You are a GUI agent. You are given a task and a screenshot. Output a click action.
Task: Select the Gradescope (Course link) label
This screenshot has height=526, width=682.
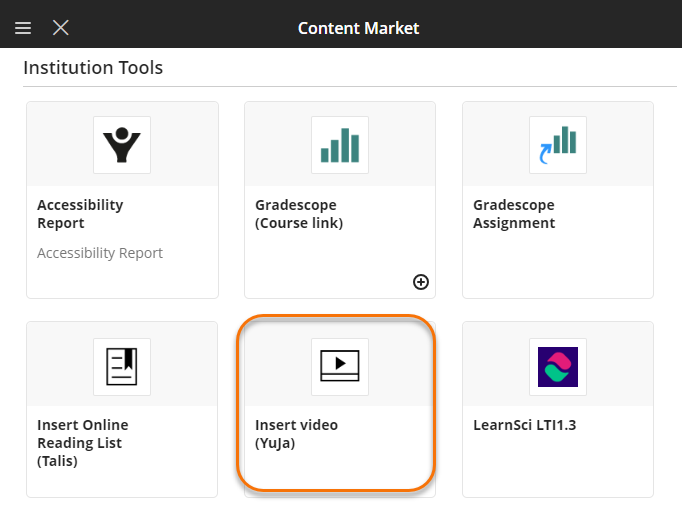pyautogui.click(x=299, y=214)
